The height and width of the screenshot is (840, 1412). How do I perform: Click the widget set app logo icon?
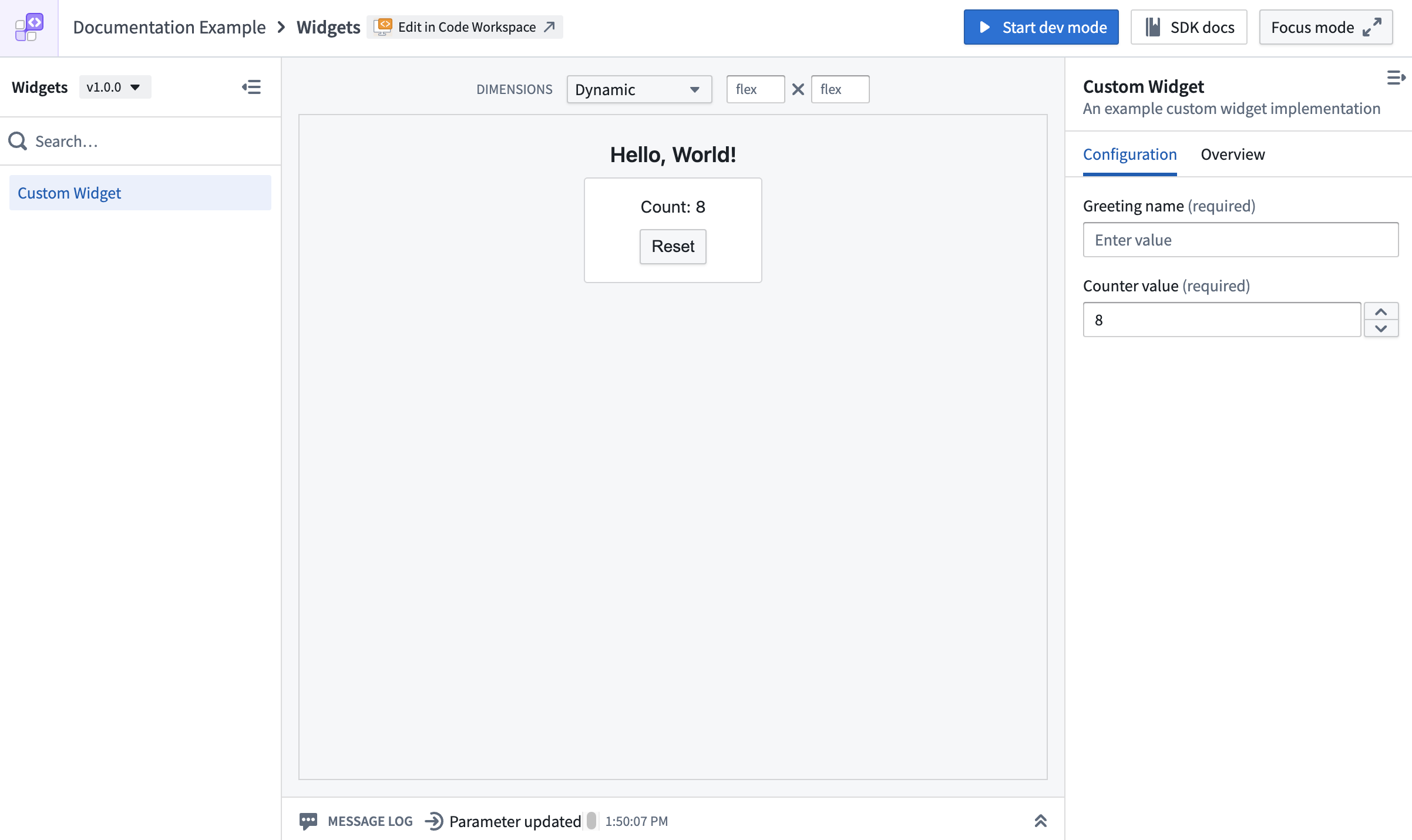coord(29,28)
